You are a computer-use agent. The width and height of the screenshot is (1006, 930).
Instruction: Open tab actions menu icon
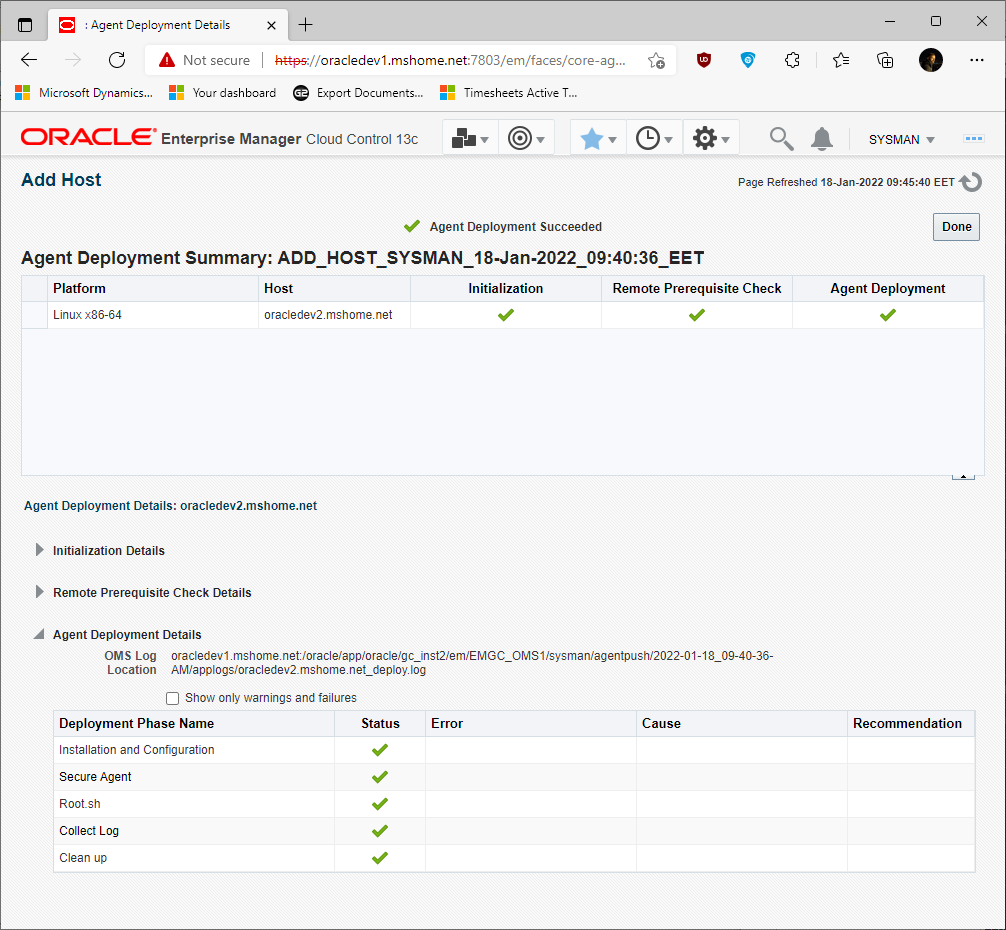tap(24, 25)
